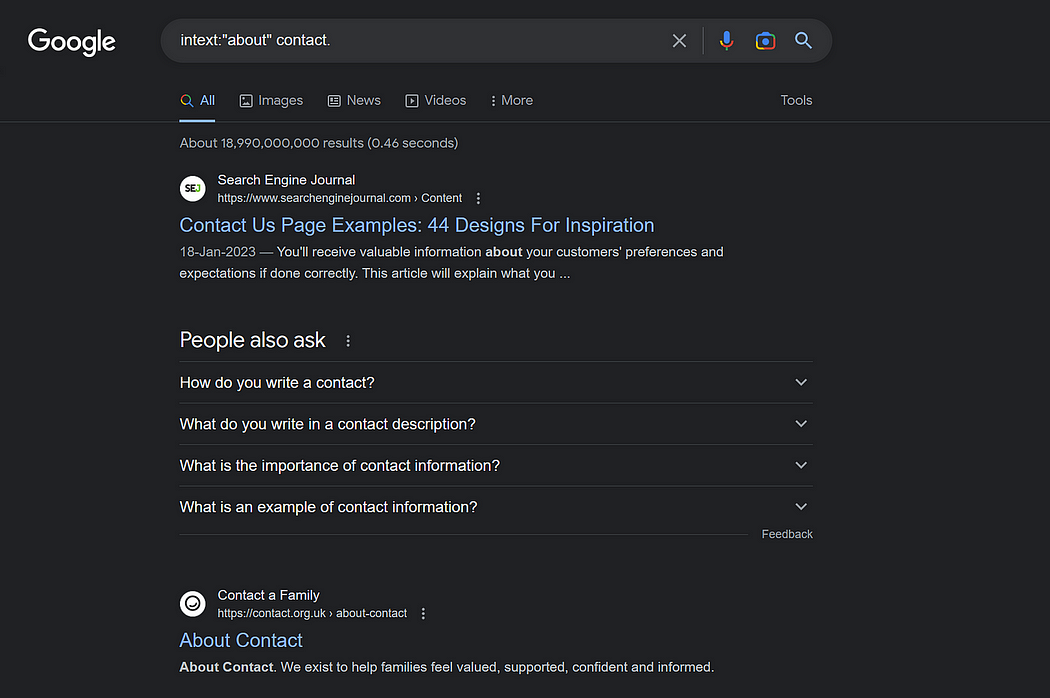This screenshot has height=698, width=1050.
Task: Clear the search query with X
Action: [679, 41]
